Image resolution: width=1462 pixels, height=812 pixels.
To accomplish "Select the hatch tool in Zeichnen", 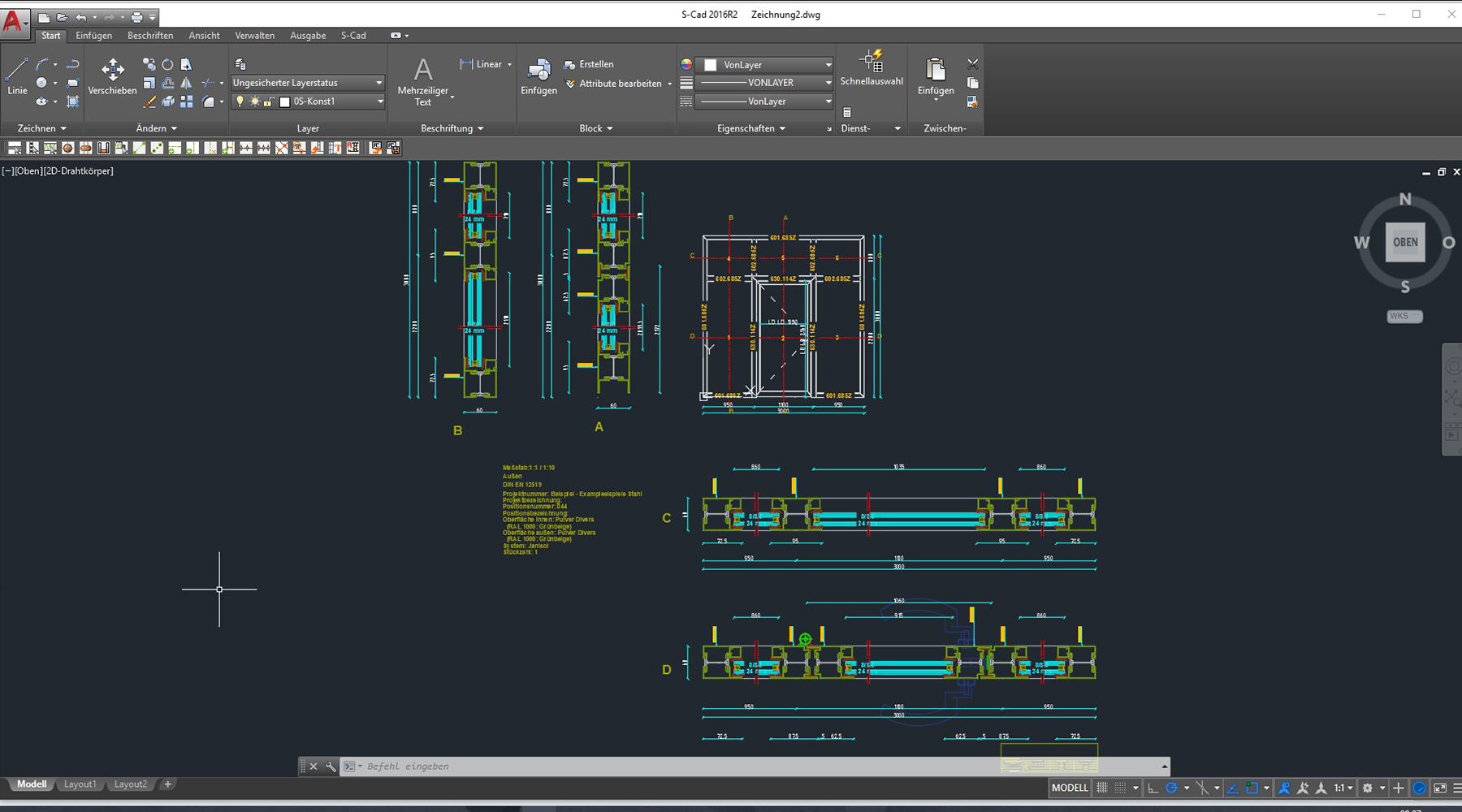I will click(72, 101).
